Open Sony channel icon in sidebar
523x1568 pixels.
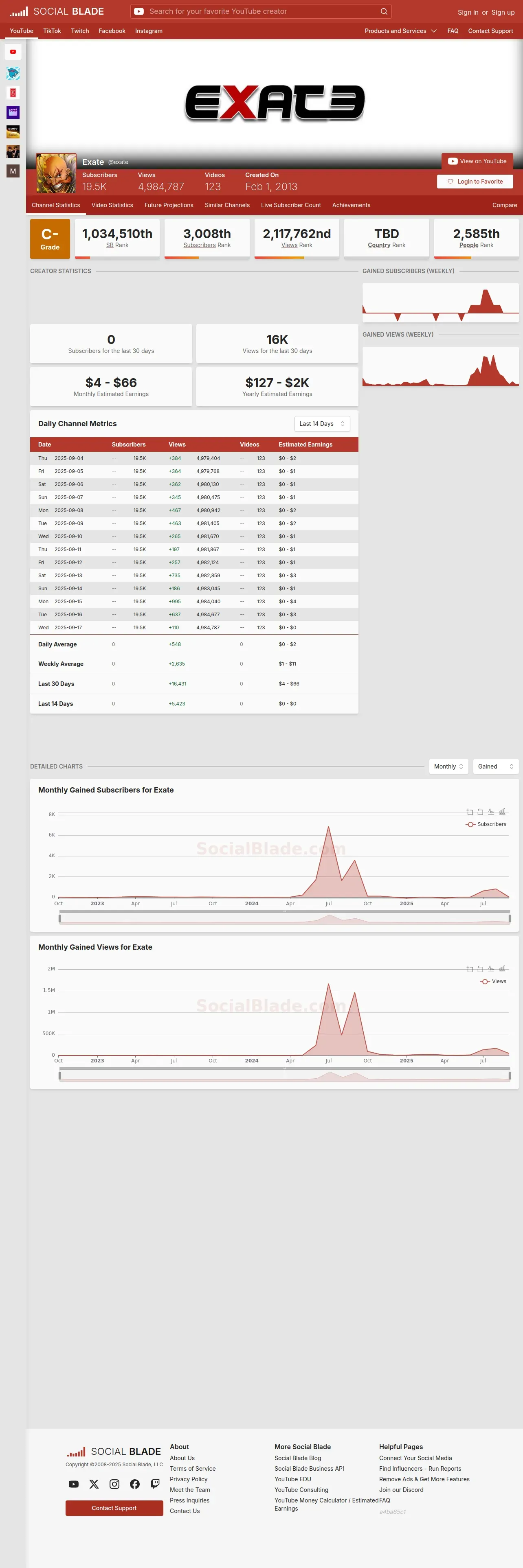pyautogui.click(x=13, y=132)
